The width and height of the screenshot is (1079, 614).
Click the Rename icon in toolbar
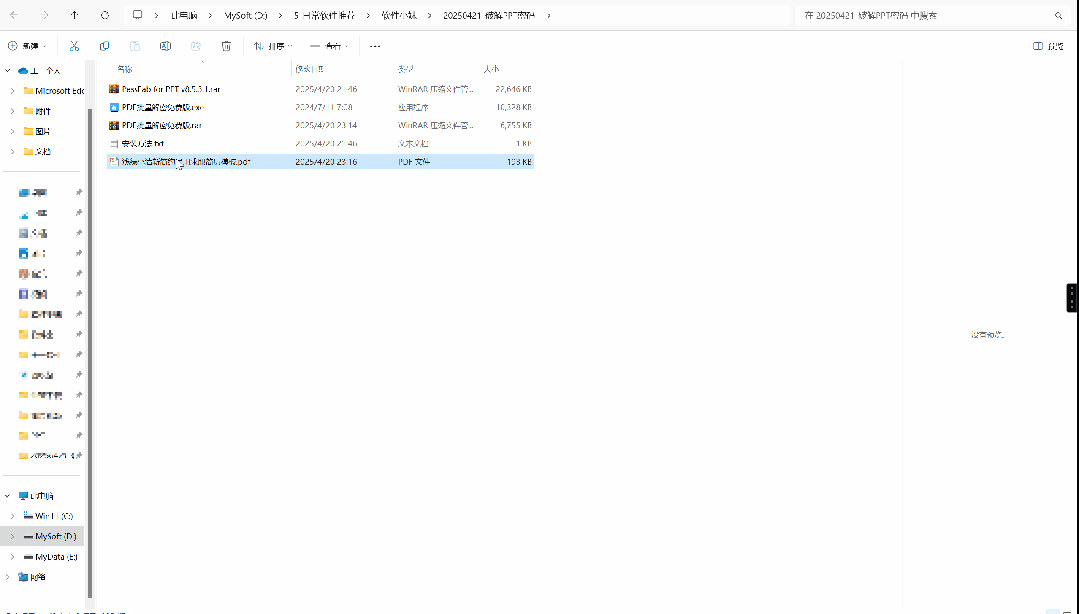click(x=166, y=46)
